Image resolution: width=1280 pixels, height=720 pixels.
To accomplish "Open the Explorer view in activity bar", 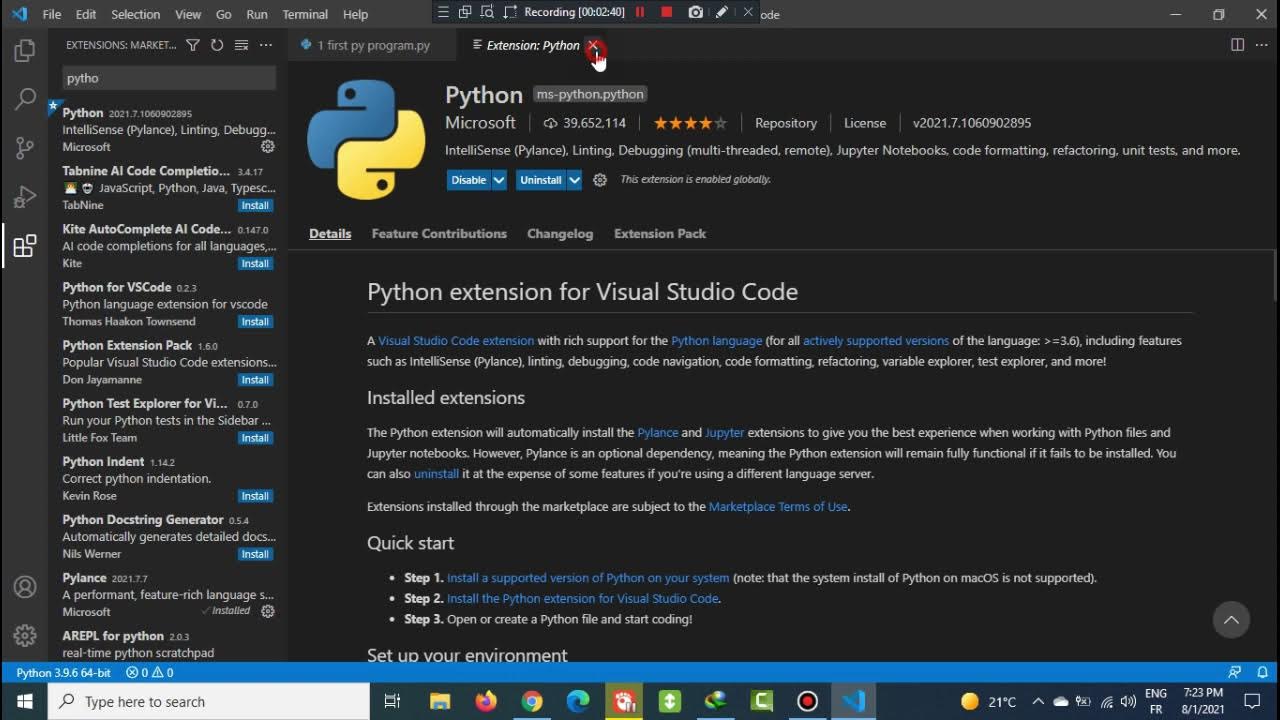I will tap(25, 50).
